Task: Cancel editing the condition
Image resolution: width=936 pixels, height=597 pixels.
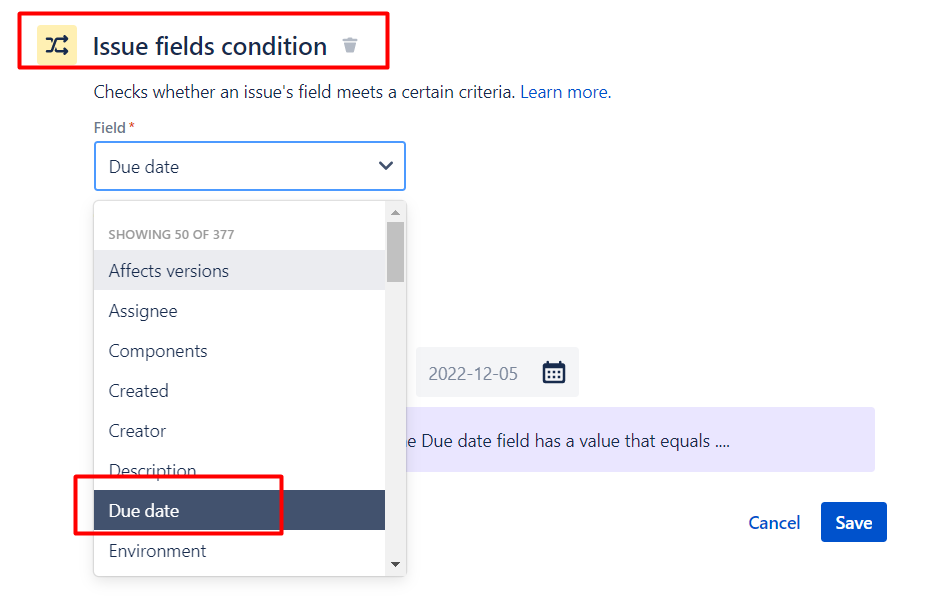Action: click(x=774, y=522)
